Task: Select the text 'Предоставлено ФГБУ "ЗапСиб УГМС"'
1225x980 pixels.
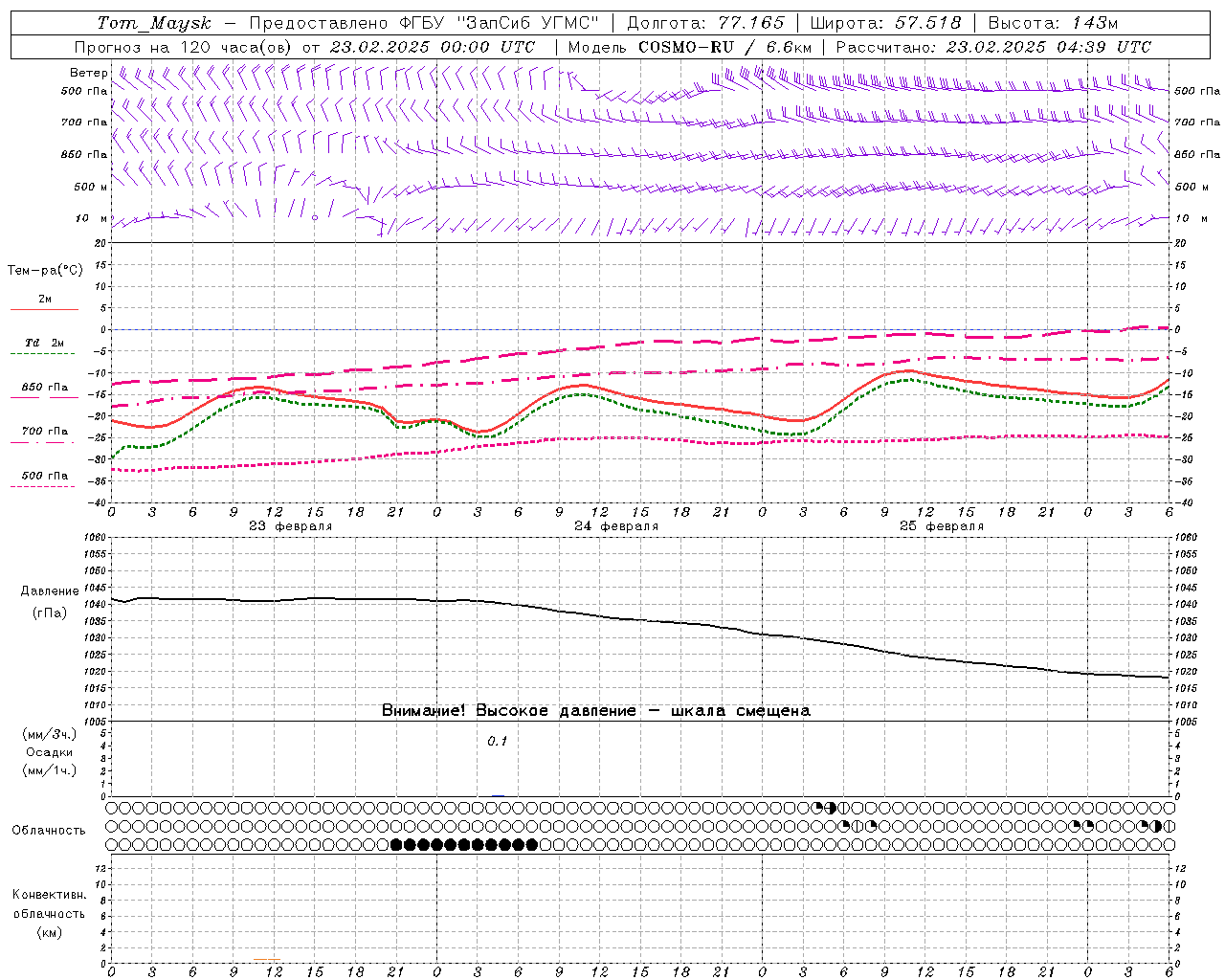Action: (424, 23)
